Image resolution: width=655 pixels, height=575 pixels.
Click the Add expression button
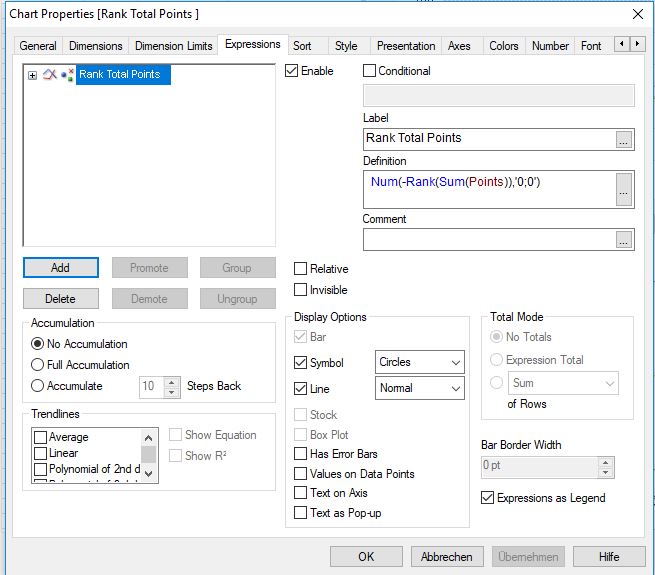point(60,268)
